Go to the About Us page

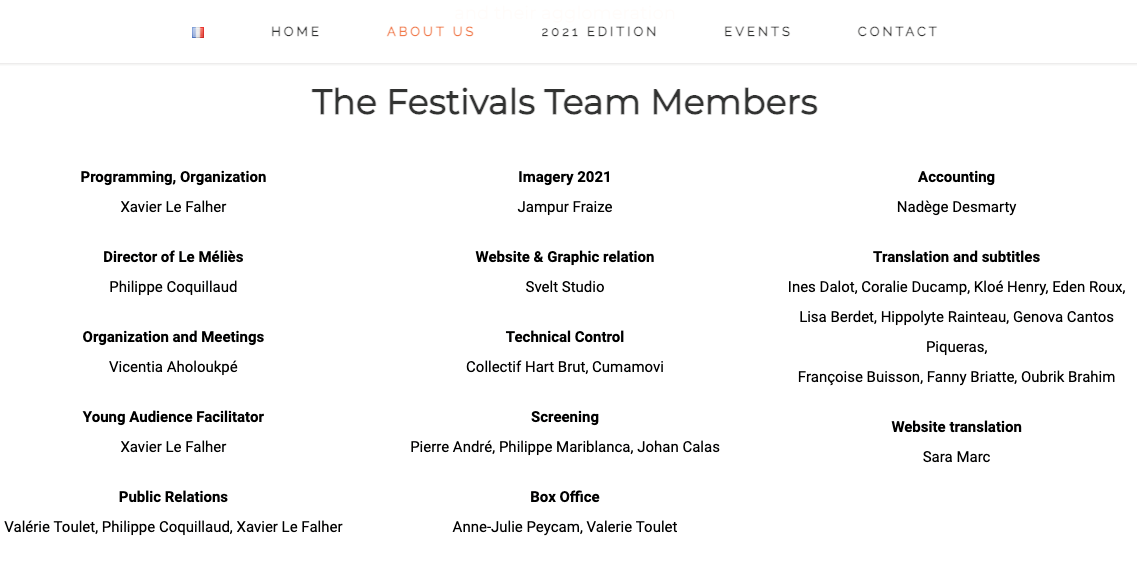(431, 32)
